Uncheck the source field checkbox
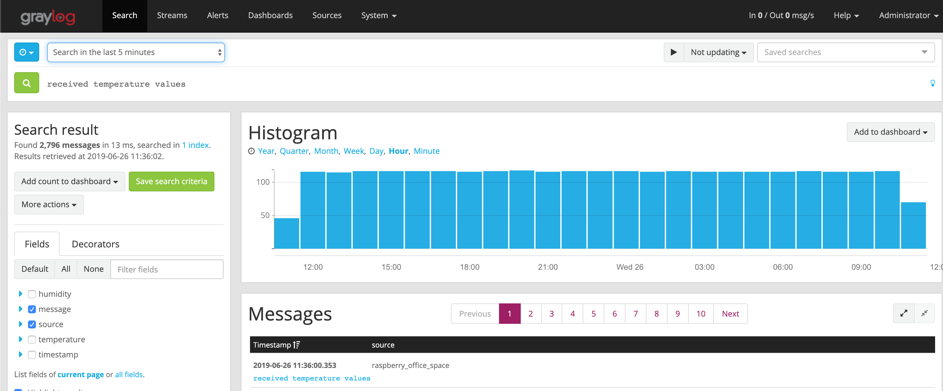The height and width of the screenshot is (391, 943). click(x=32, y=324)
